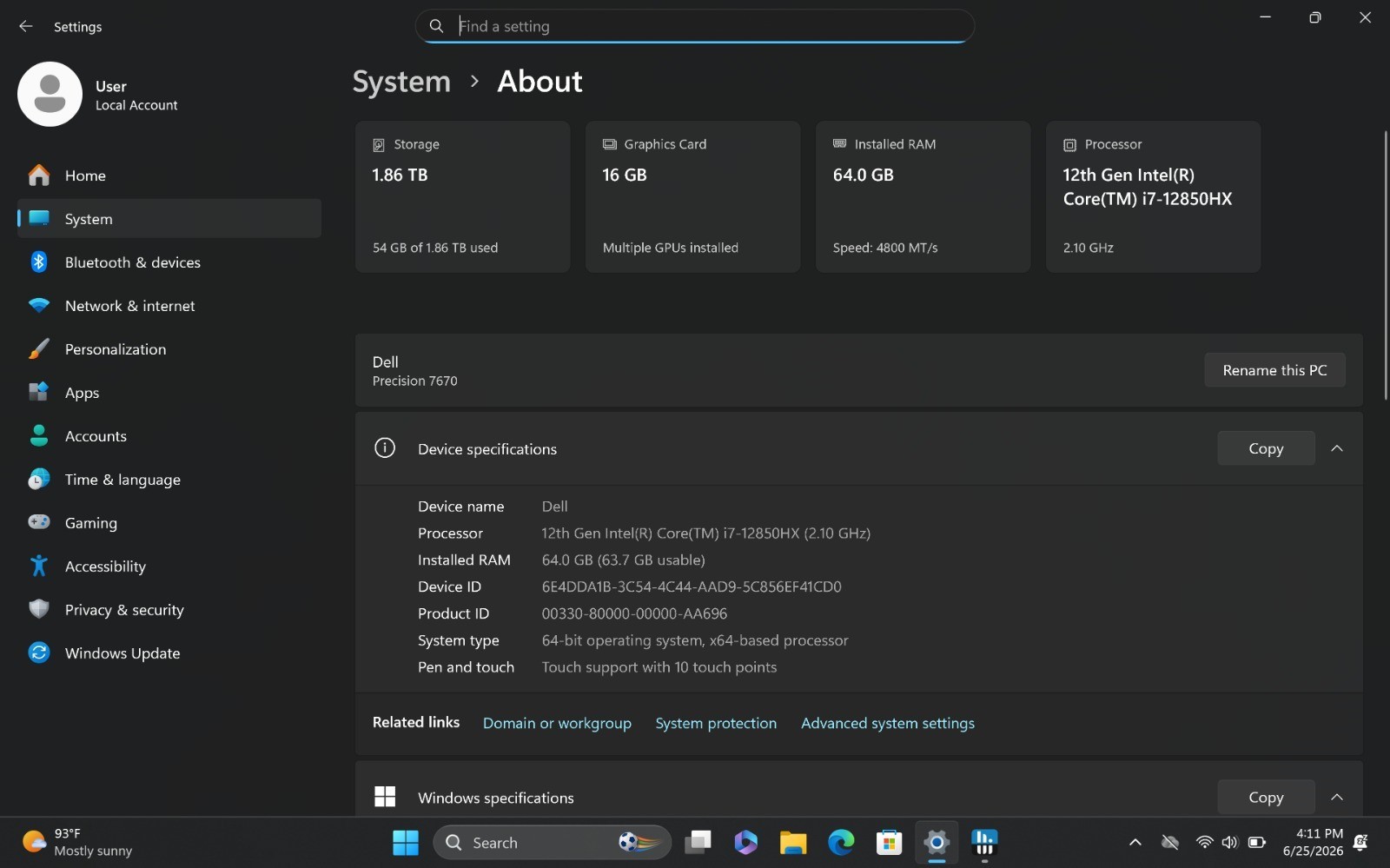This screenshot has width=1390, height=868.
Task: Click the System breadcrumb link
Action: (401, 82)
